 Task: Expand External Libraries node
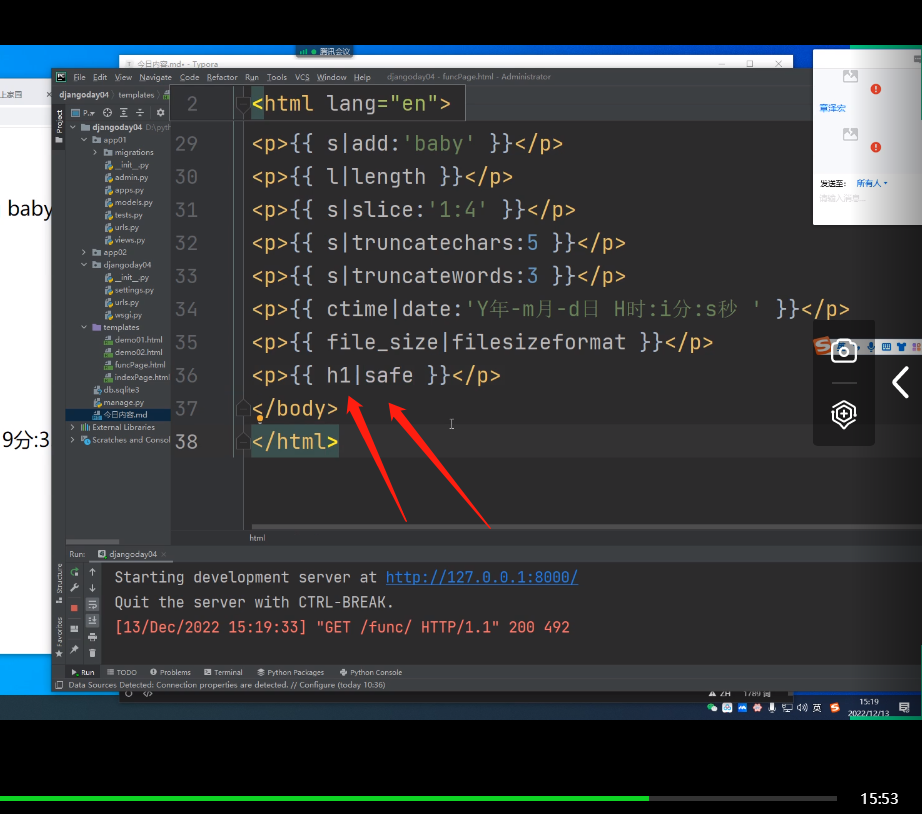click(73, 427)
